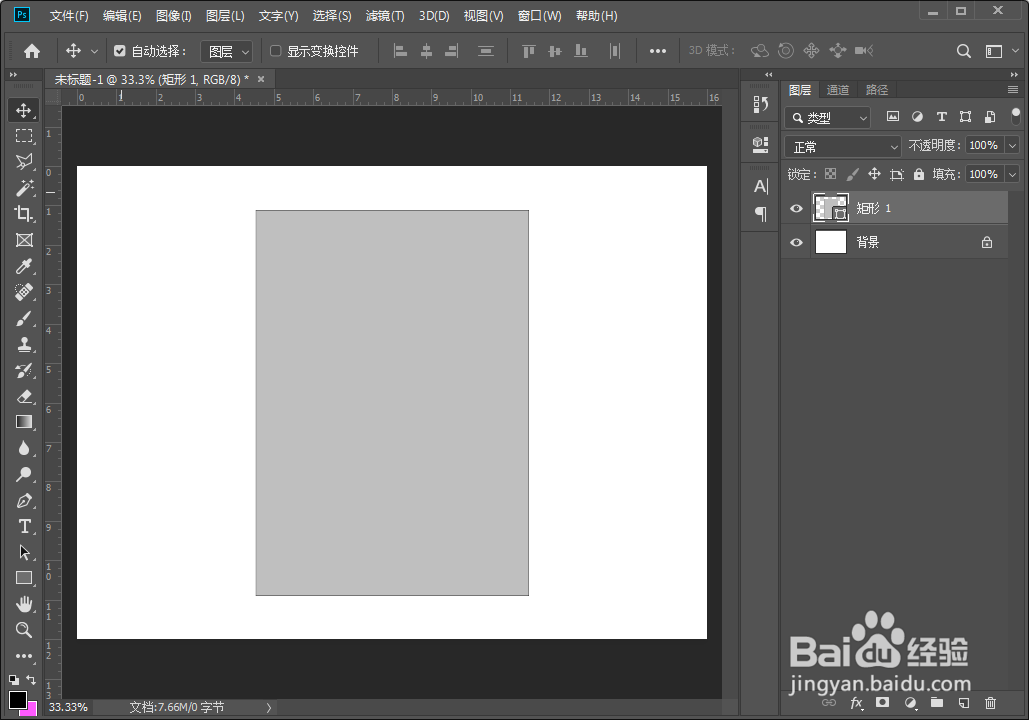Create a new group folder icon
Image resolution: width=1029 pixels, height=720 pixels.
click(936, 703)
